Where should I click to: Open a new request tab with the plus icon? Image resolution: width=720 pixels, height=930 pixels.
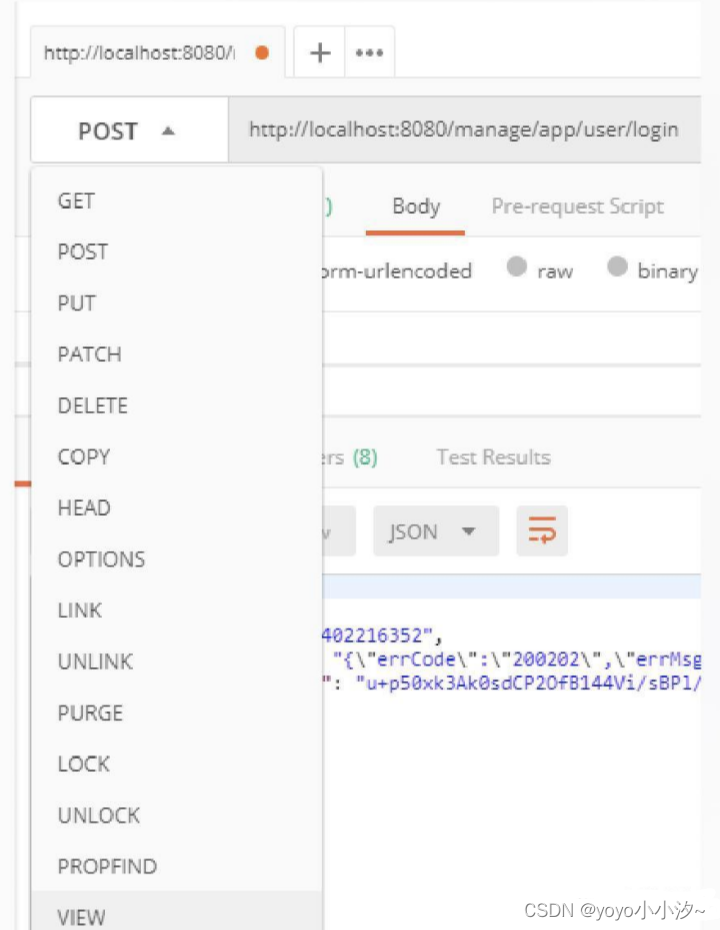pos(318,52)
